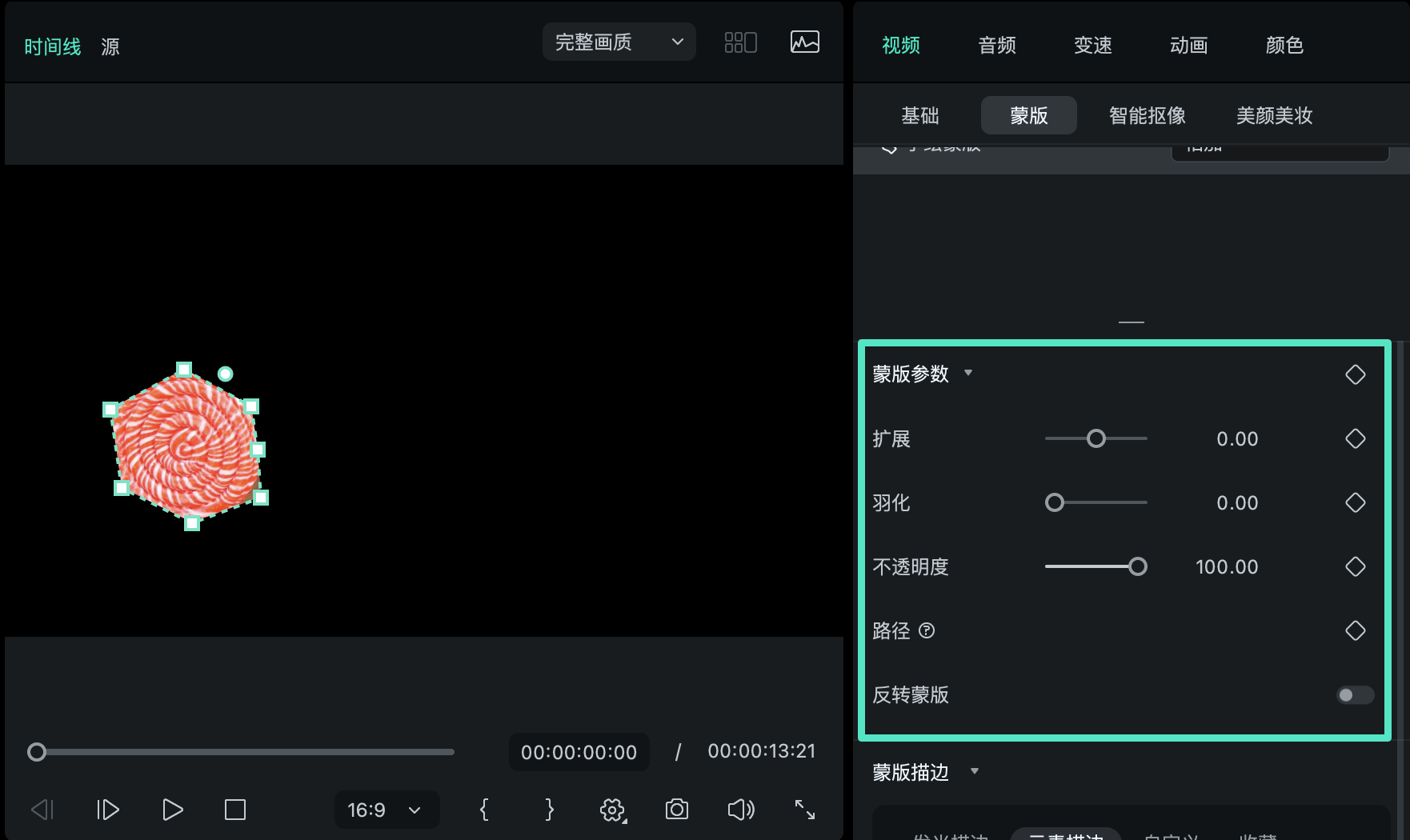Mark in point with left brace icon
This screenshot has width=1410, height=840.
tap(484, 810)
